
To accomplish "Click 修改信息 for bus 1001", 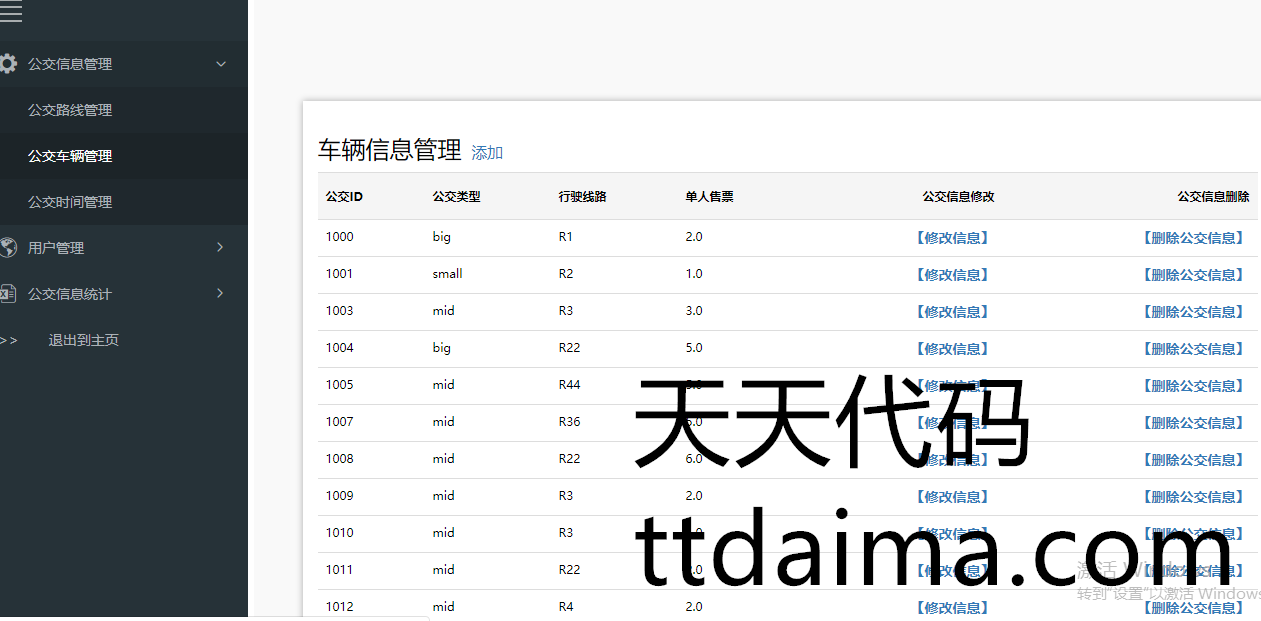I will tap(952, 275).
